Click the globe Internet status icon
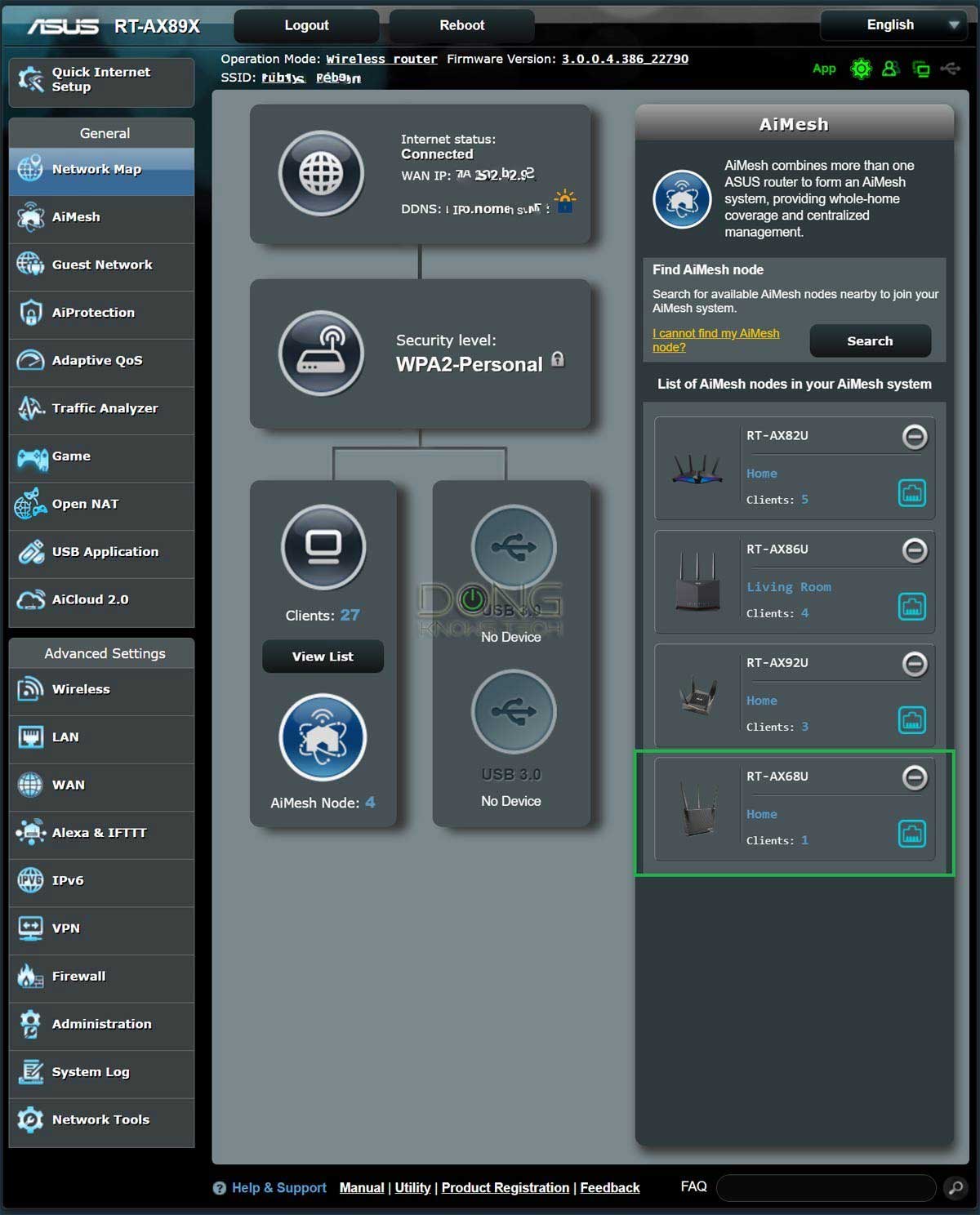Screen dimensions: 980x1215 point(321,173)
